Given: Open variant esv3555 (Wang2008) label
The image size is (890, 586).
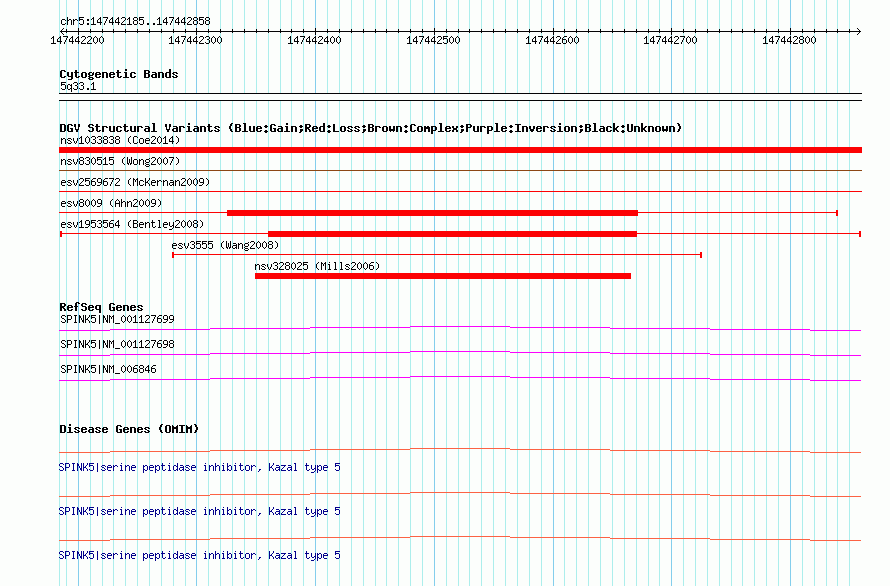Looking at the screenshot, I should (x=225, y=245).
